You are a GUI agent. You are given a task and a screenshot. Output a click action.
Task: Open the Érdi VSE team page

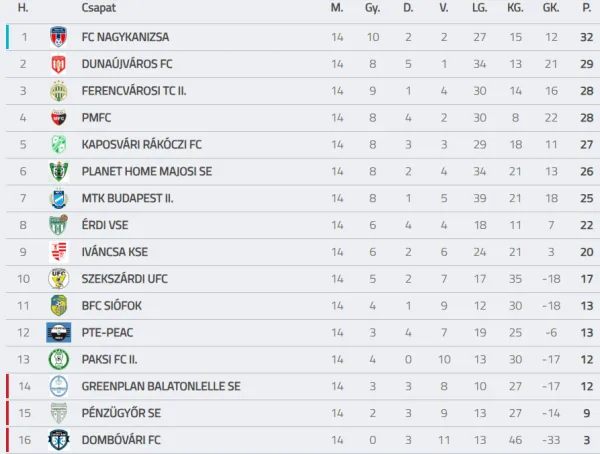coord(107,225)
